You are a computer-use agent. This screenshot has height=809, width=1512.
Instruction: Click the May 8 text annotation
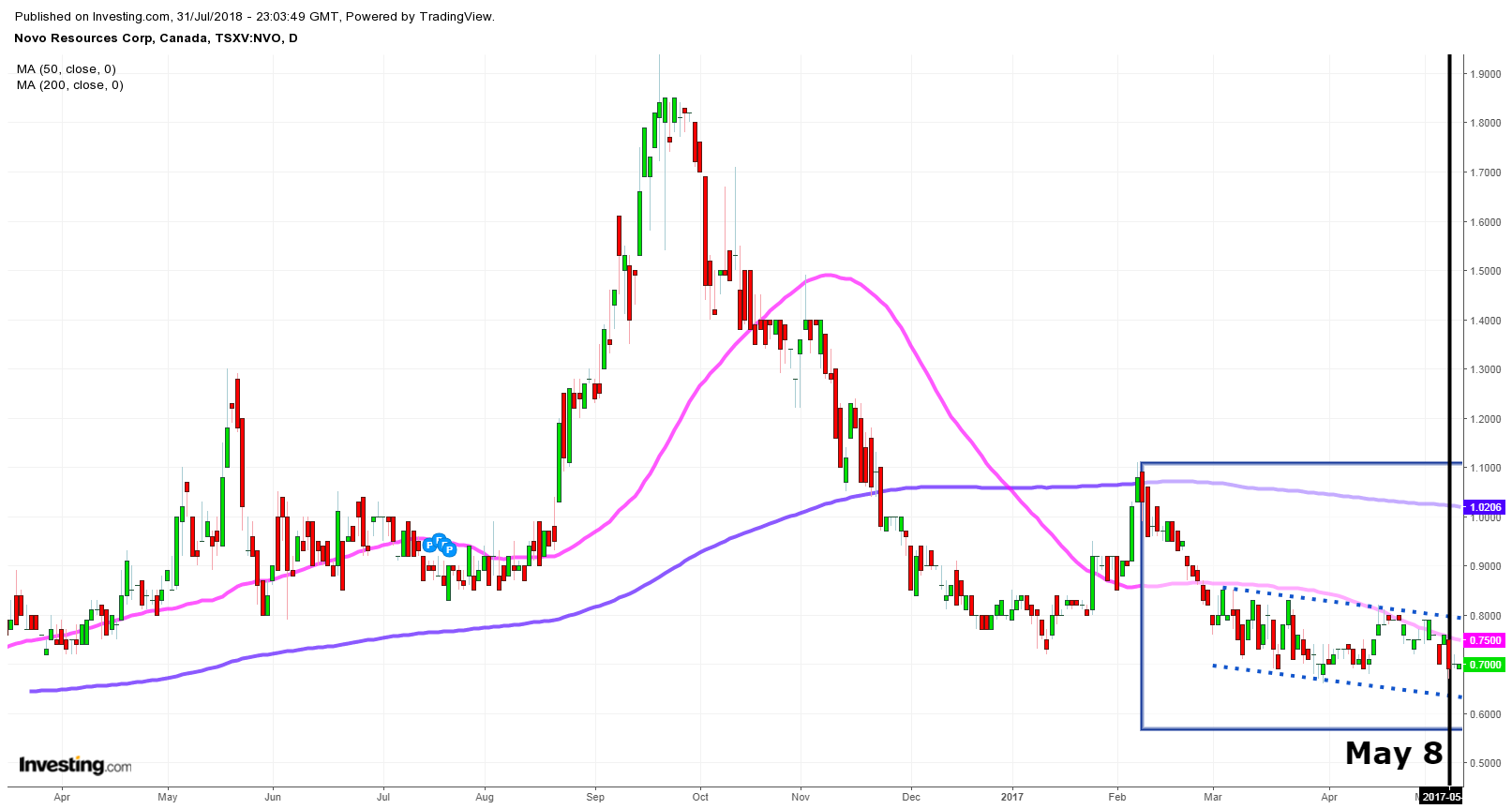tap(1393, 753)
